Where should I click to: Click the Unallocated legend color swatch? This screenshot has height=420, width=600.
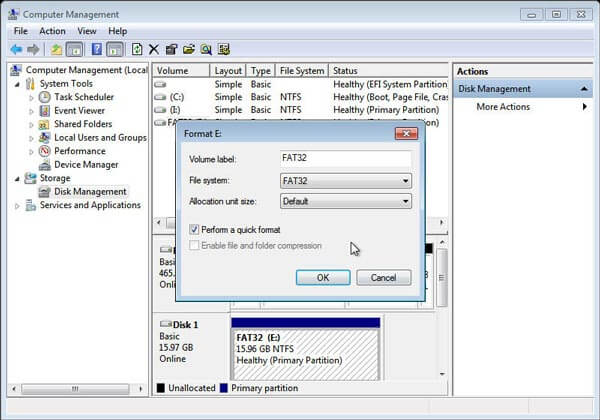(x=161, y=388)
